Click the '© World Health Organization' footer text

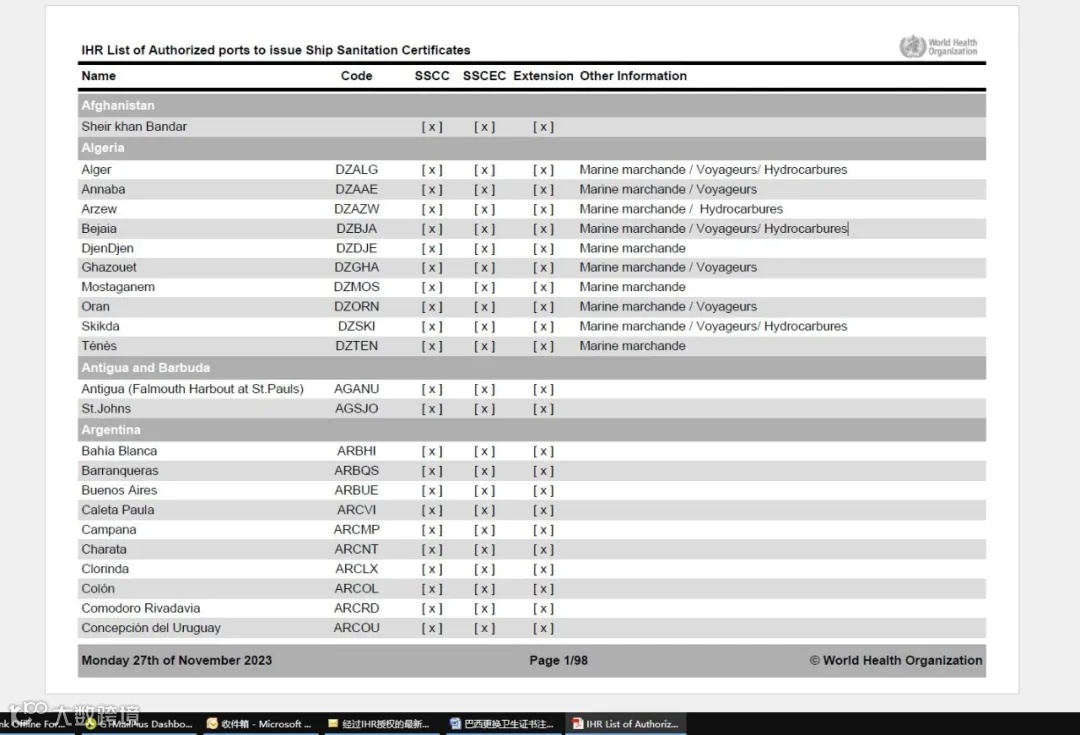[x=895, y=661]
